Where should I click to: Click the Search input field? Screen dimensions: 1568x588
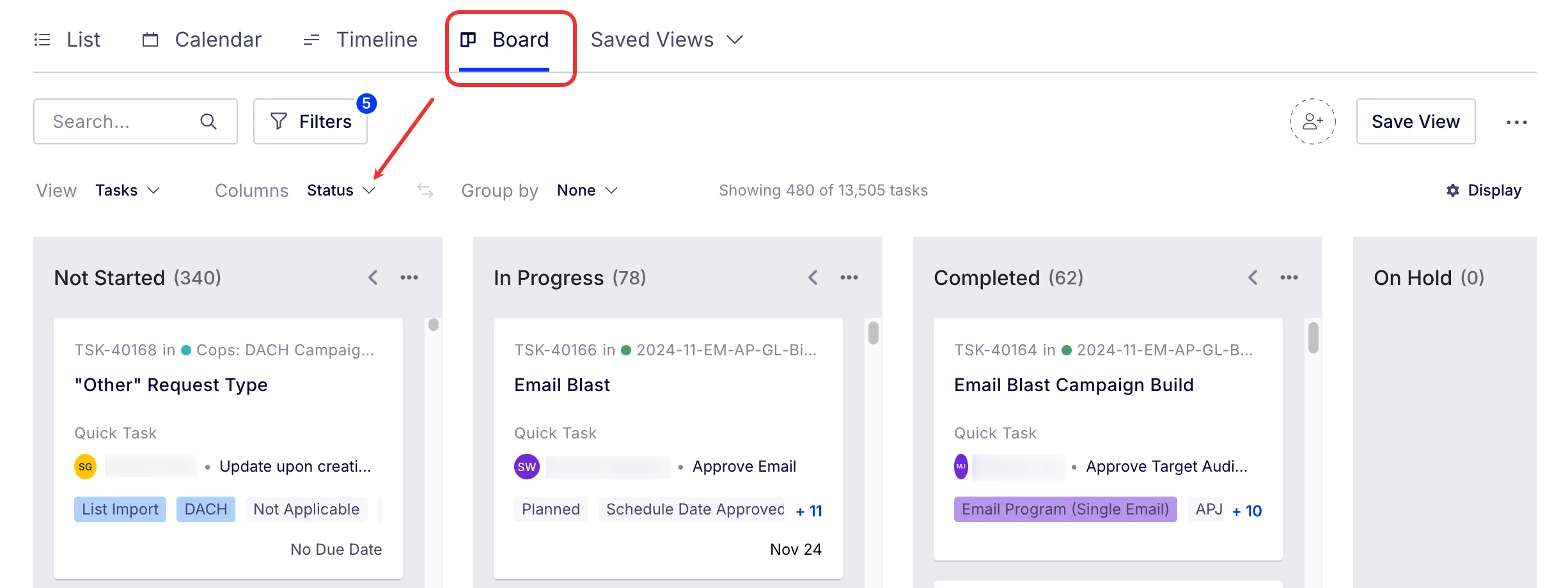(136, 121)
